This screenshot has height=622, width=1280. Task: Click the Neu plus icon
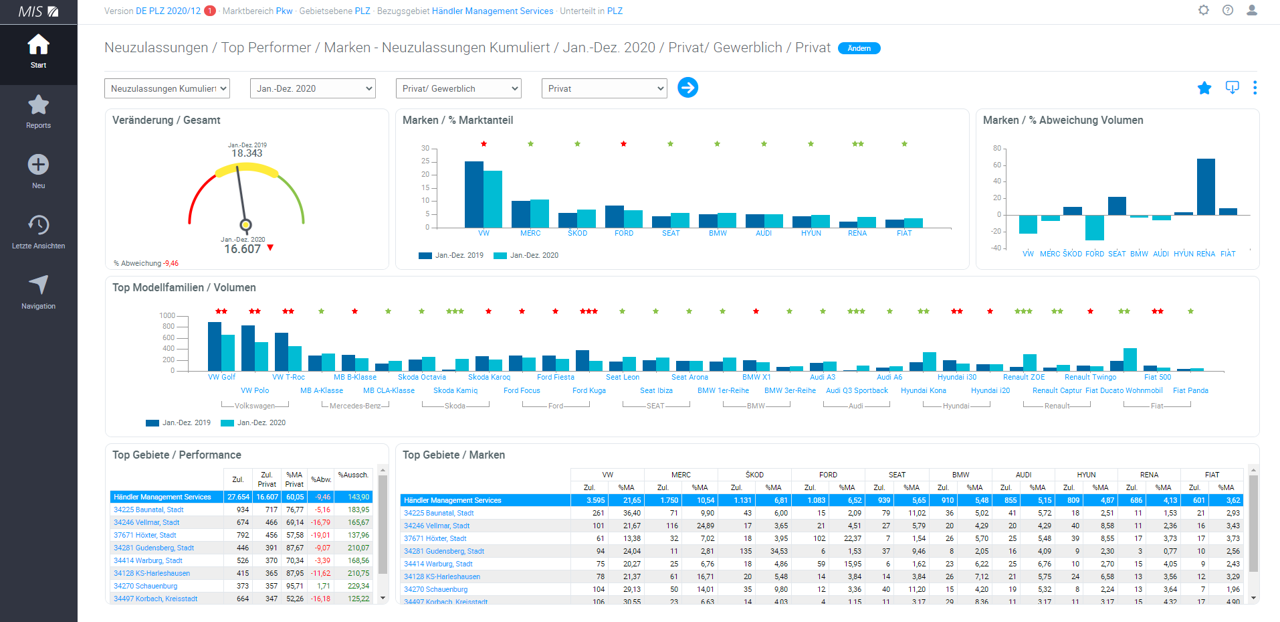(x=38, y=165)
